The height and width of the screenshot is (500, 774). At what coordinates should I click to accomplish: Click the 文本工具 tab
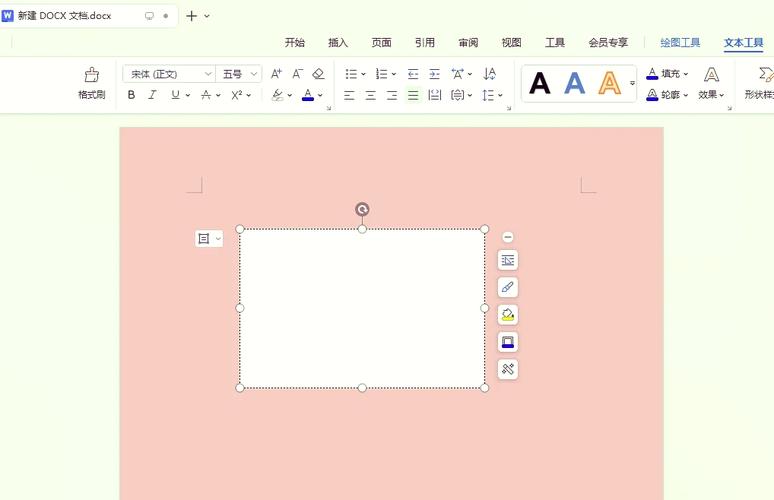[743, 43]
